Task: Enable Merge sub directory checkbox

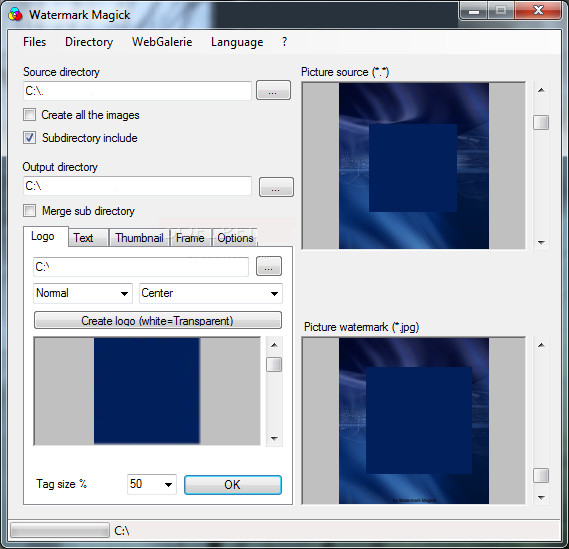Action: point(29,211)
